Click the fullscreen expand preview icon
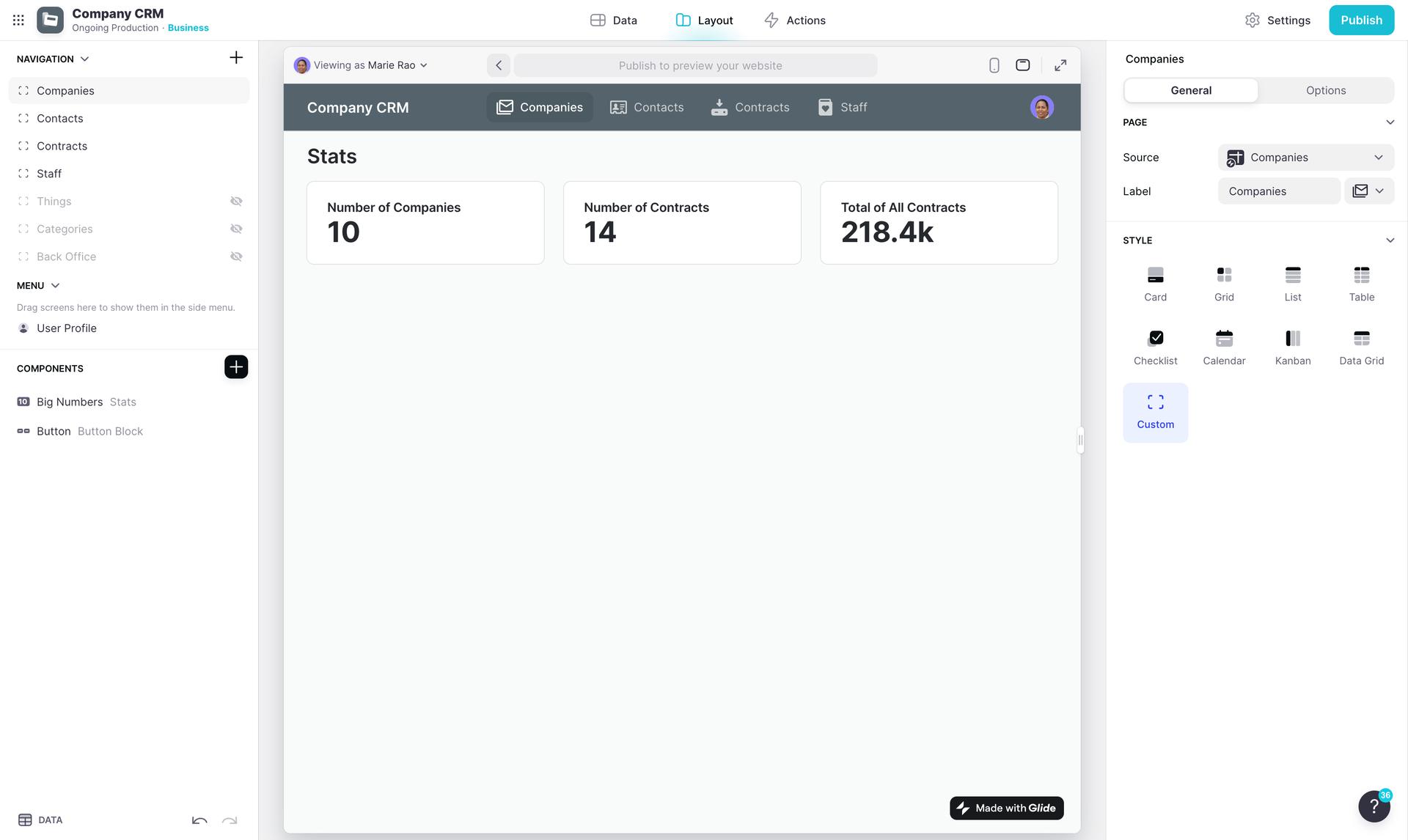 [1060, 65]
